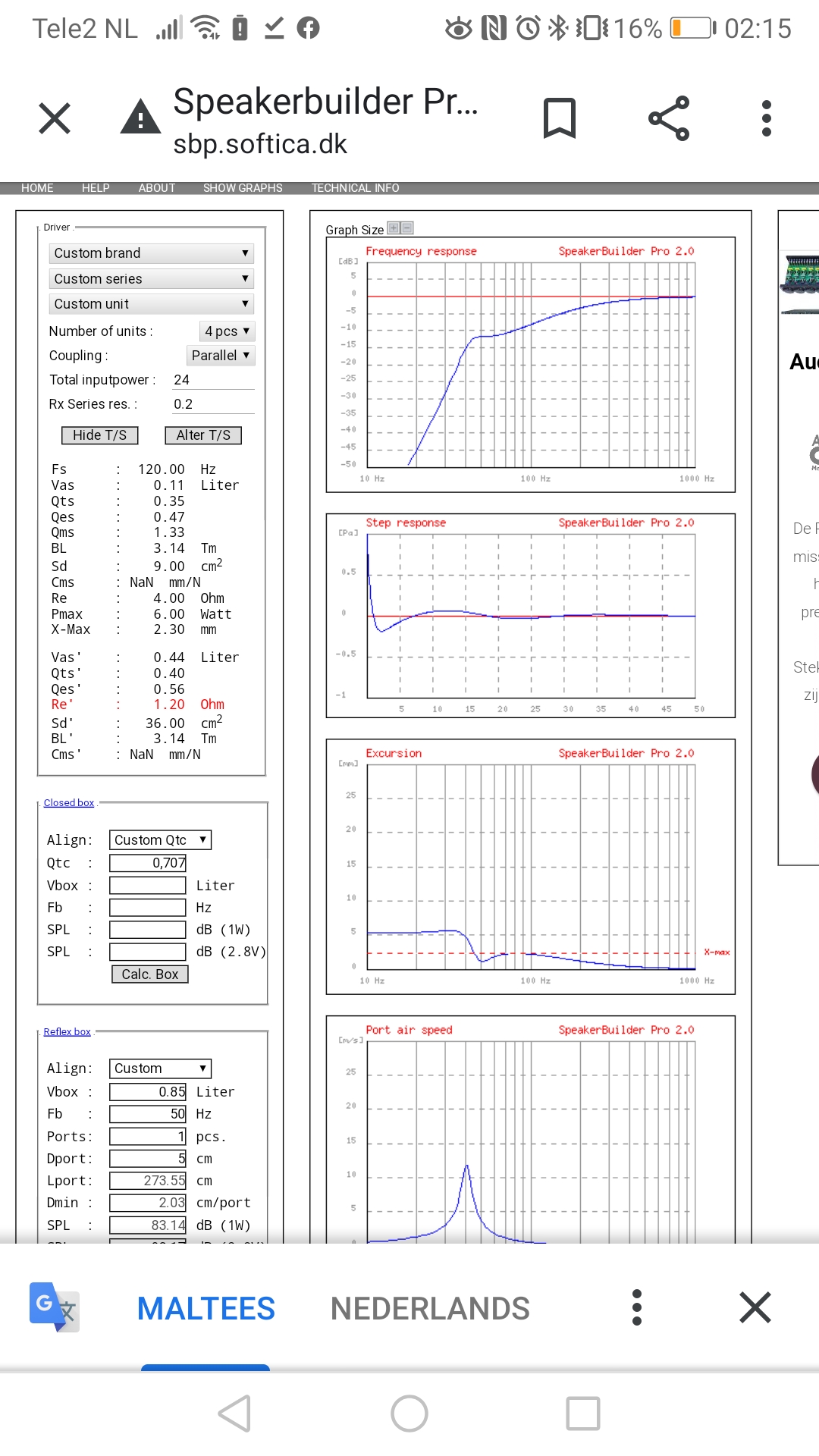Change number of units from 4 pcs
The height and width of the screenshot is (1456, 819).
pyautogui.click(x=227, y=331)
